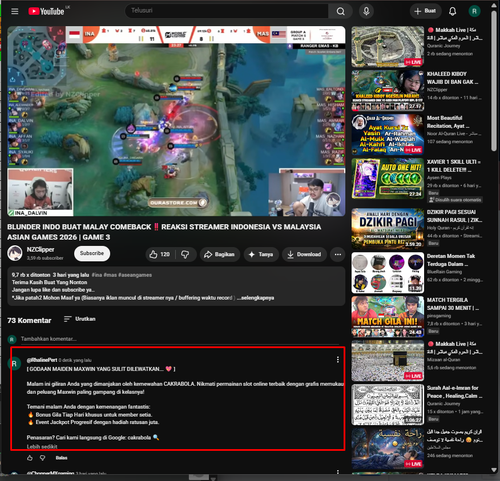
Task: Go to YouTube home via logo
Action: (x=46, y=11)
